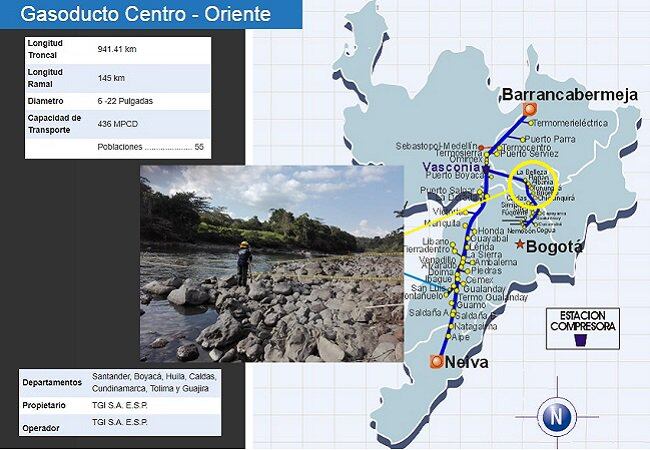Click the Propietario TGI S.A. E.S.P. row

tap(119, 405)
